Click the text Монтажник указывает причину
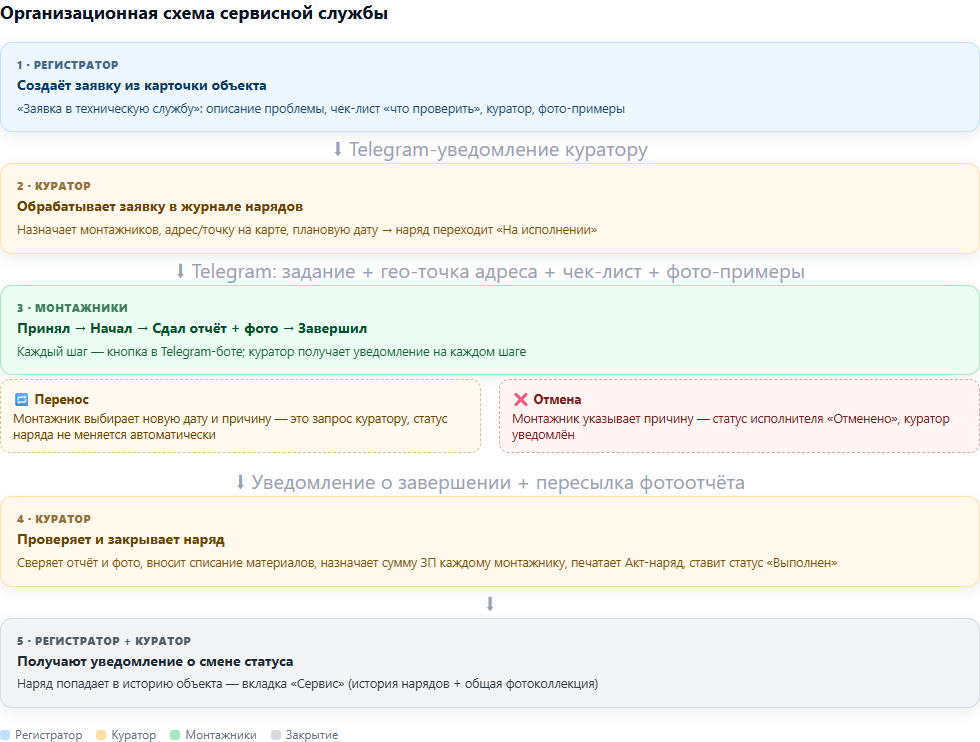This screenshot has width=980, height=742. [x=731, y=427]
